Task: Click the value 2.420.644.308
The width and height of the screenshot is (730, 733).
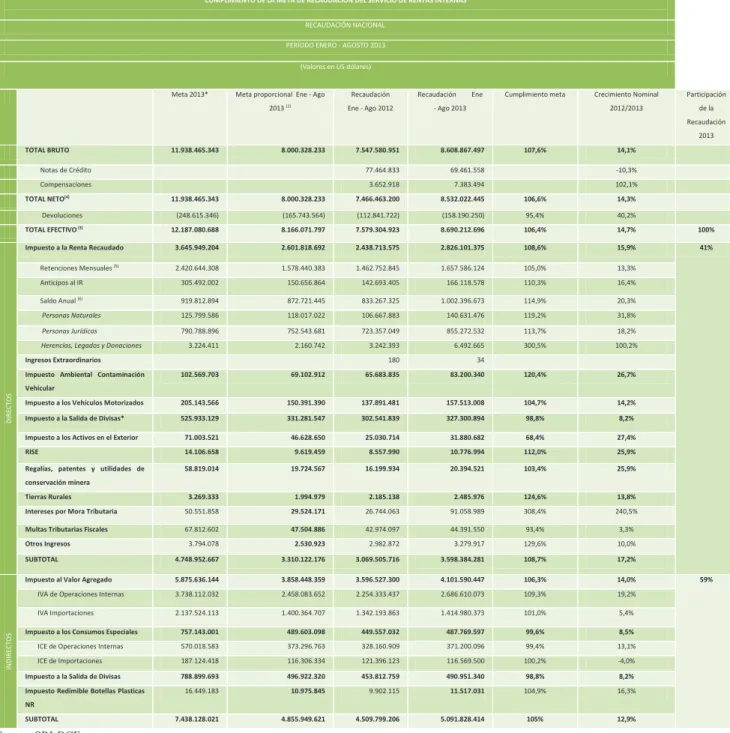Action: (197, 268)
